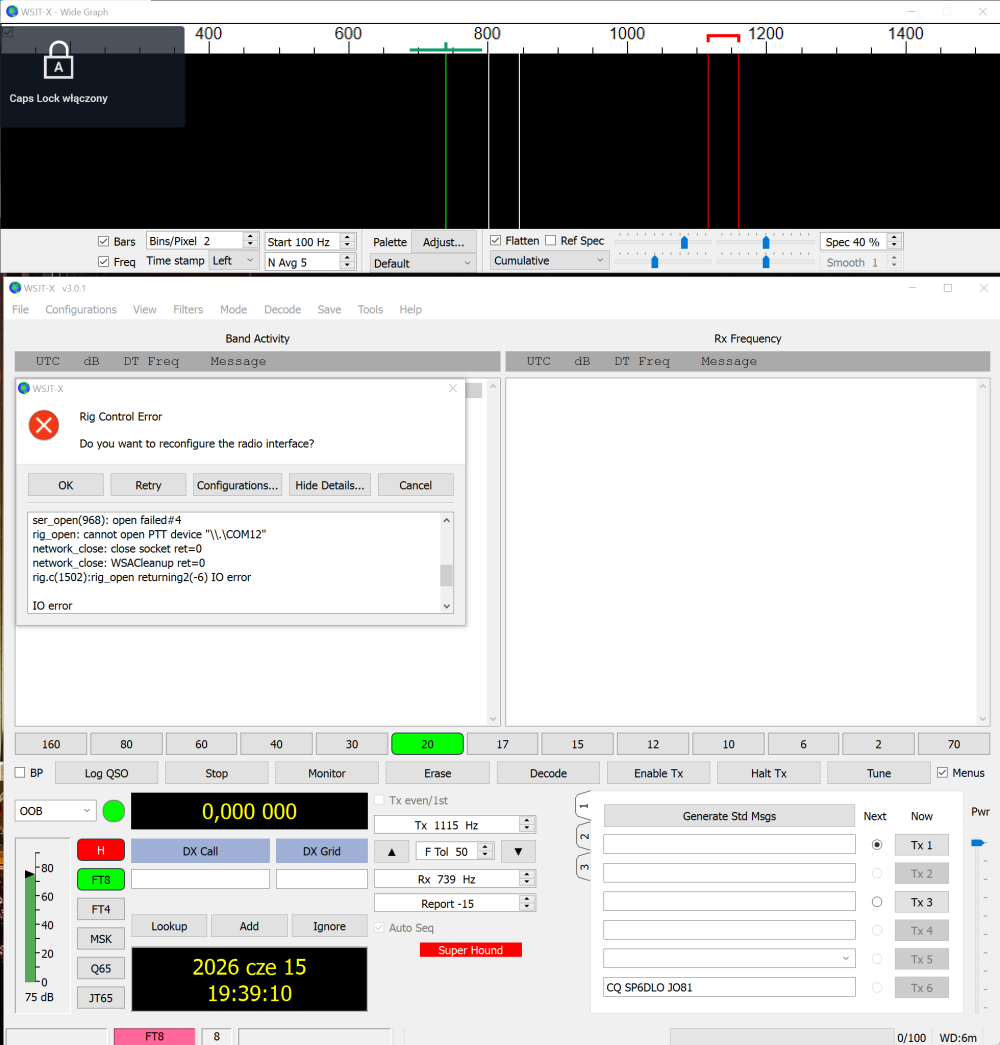Image resolution: width=1000 pixels, height=1045 pixels.
Task: Click the upper-left Wide Graph gain slider
Action: (684, 242)
